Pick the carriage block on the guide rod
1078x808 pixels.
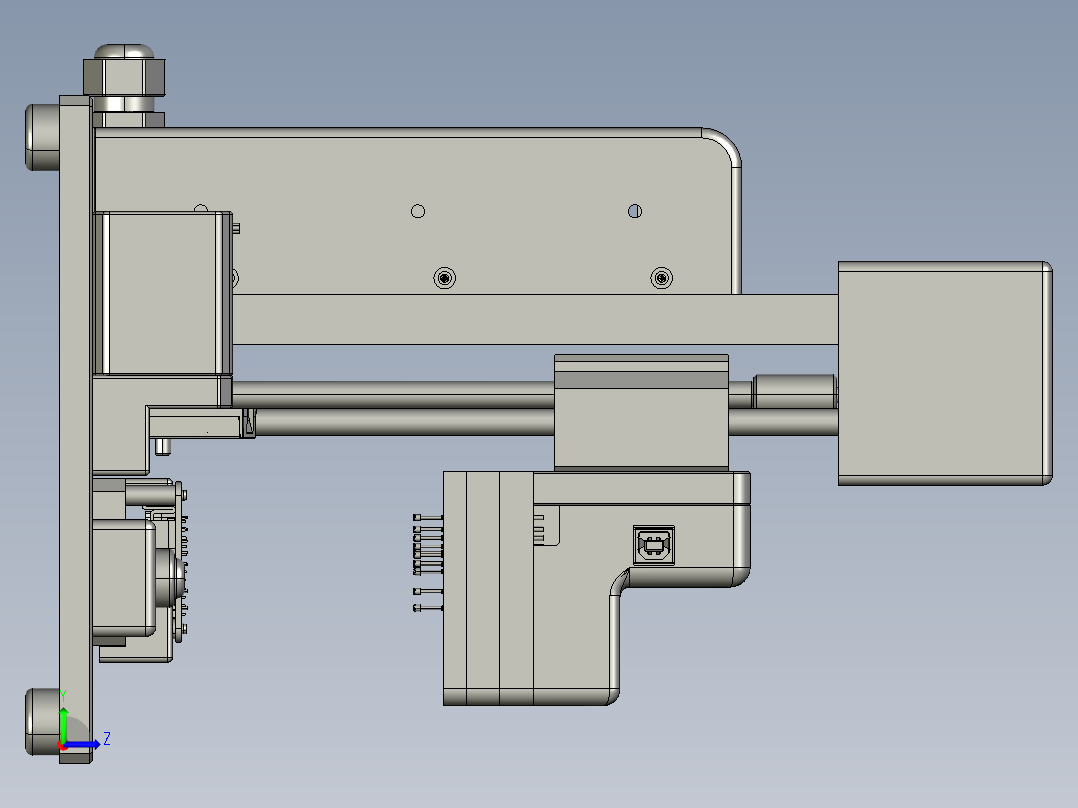[641, 412]
